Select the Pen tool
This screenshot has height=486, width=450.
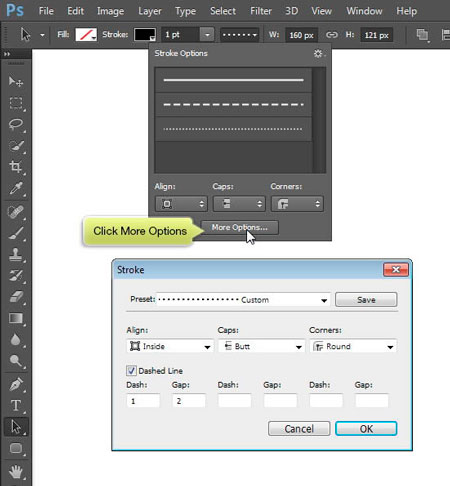point(16,384)
